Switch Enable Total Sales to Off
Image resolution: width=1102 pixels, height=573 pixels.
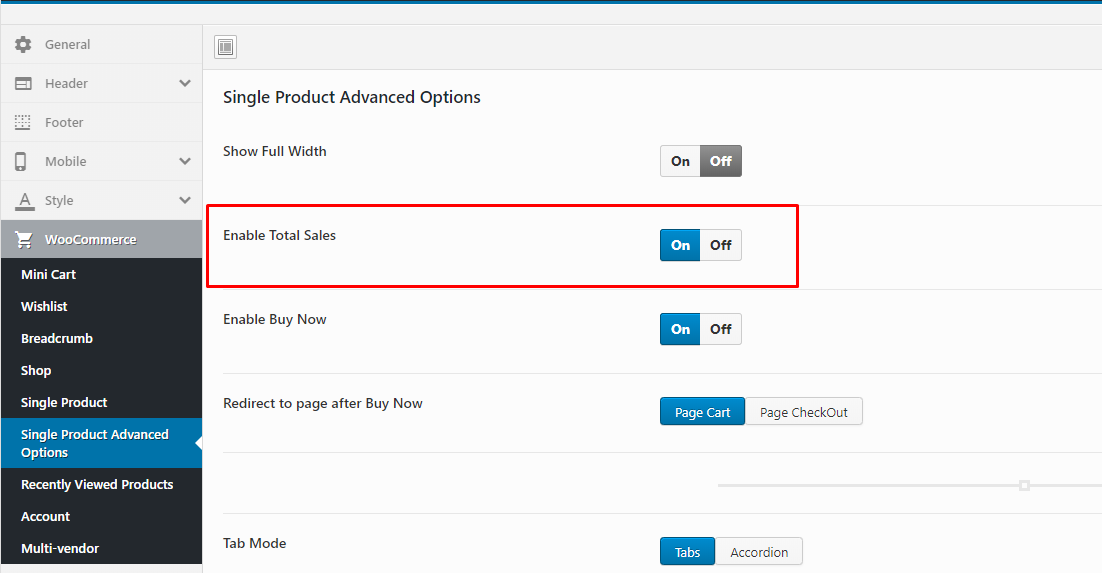coord(720,245)
